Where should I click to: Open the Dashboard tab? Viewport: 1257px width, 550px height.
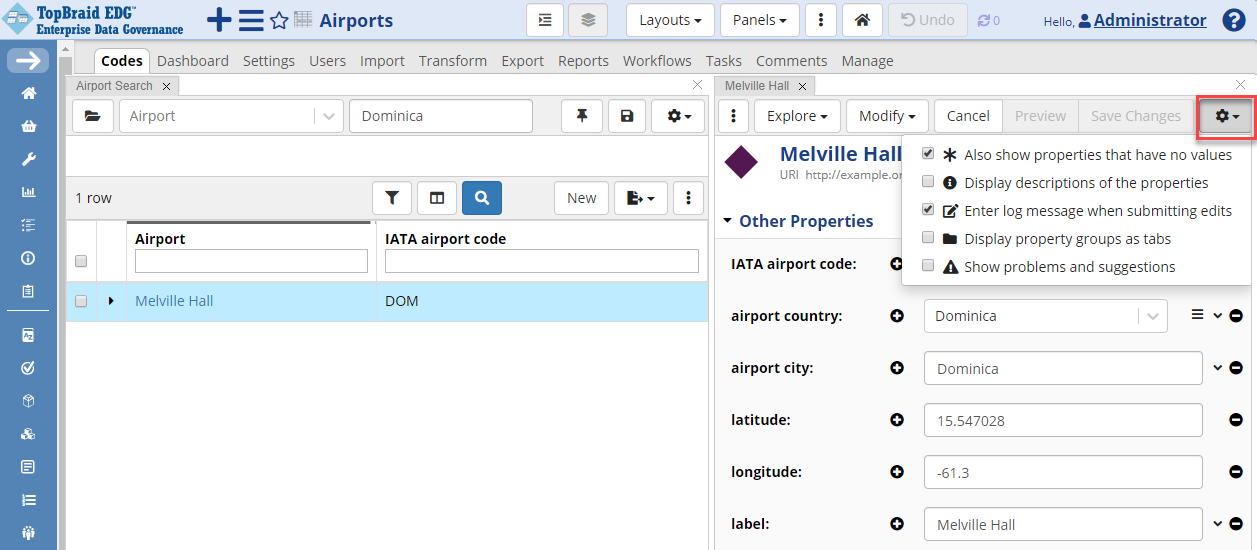193,61
